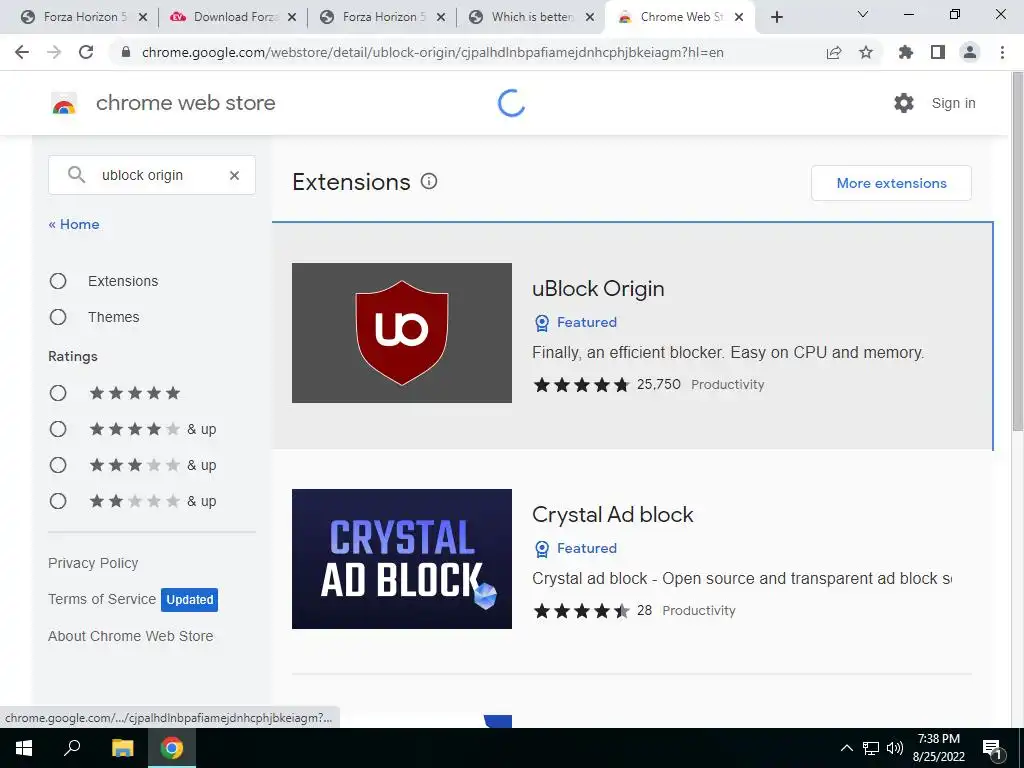Click the Featured badge under uBlock Origin

[x=575, y=322]
